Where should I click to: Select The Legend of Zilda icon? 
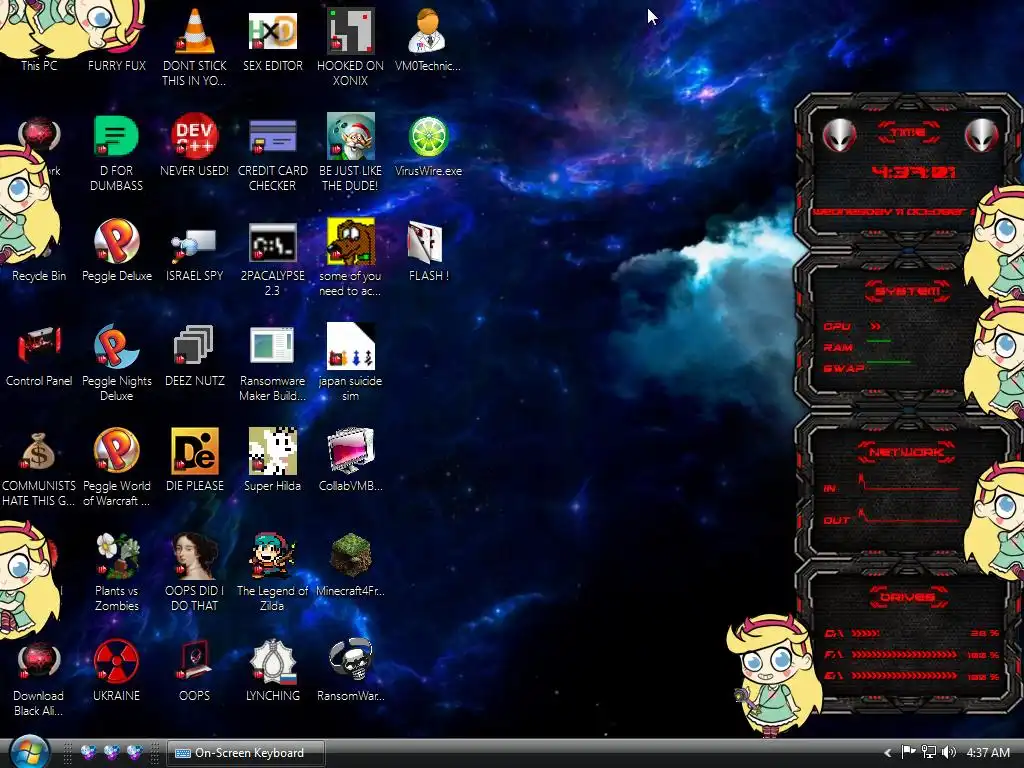272,573
